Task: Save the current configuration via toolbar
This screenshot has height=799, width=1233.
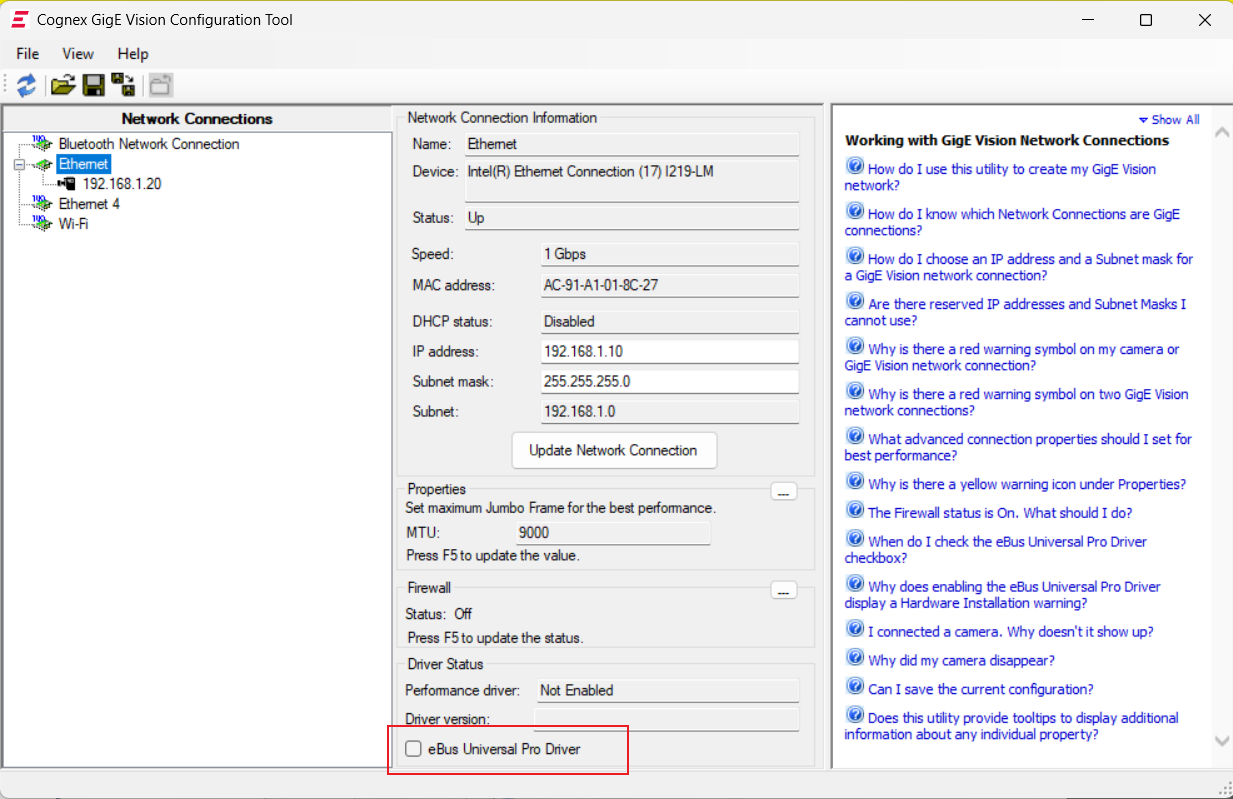Action: pos(93,85)
